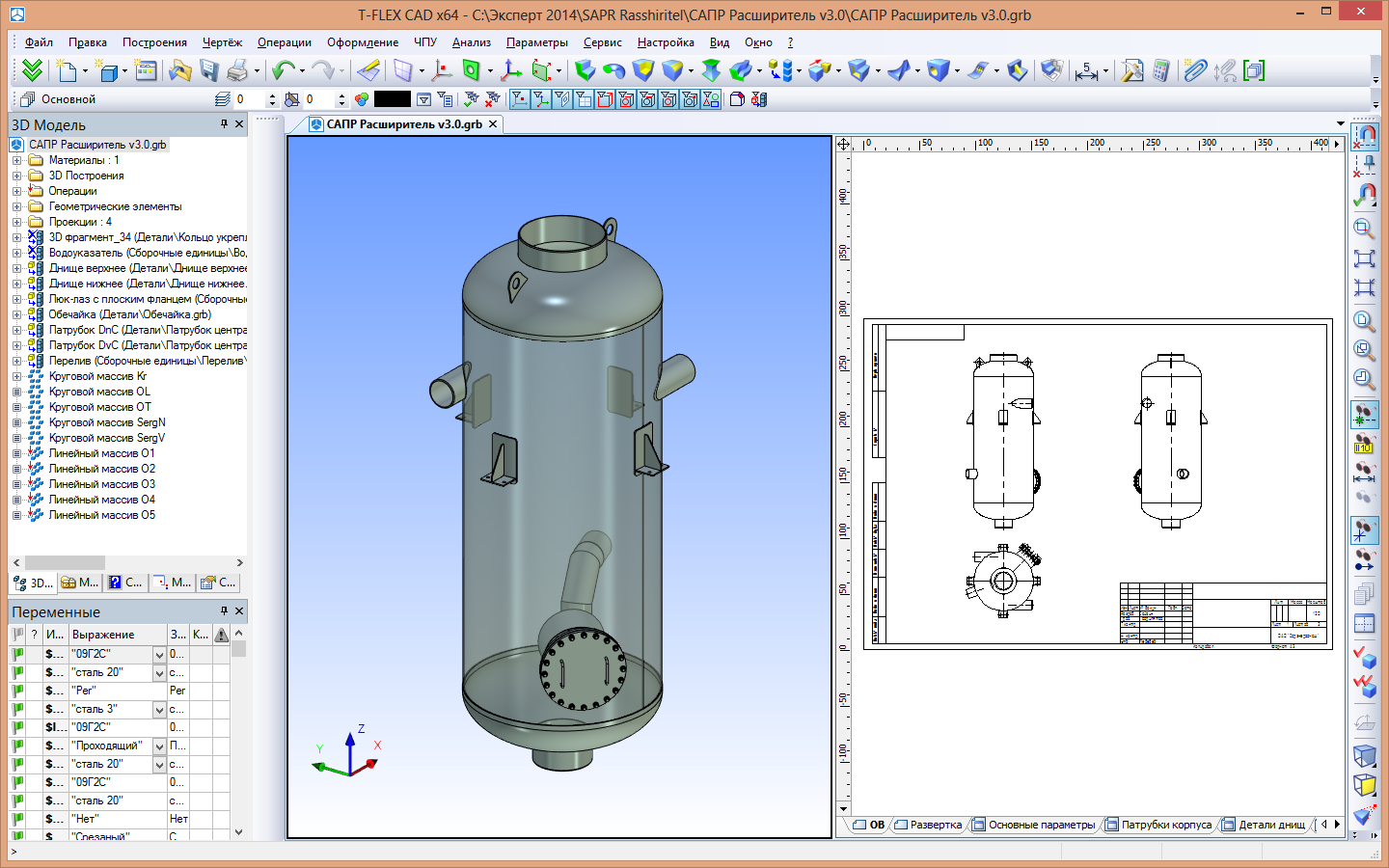Switch to Основные параметры page tab
The width and height of the screenshot is (1389, 868).
[1034, 825]
